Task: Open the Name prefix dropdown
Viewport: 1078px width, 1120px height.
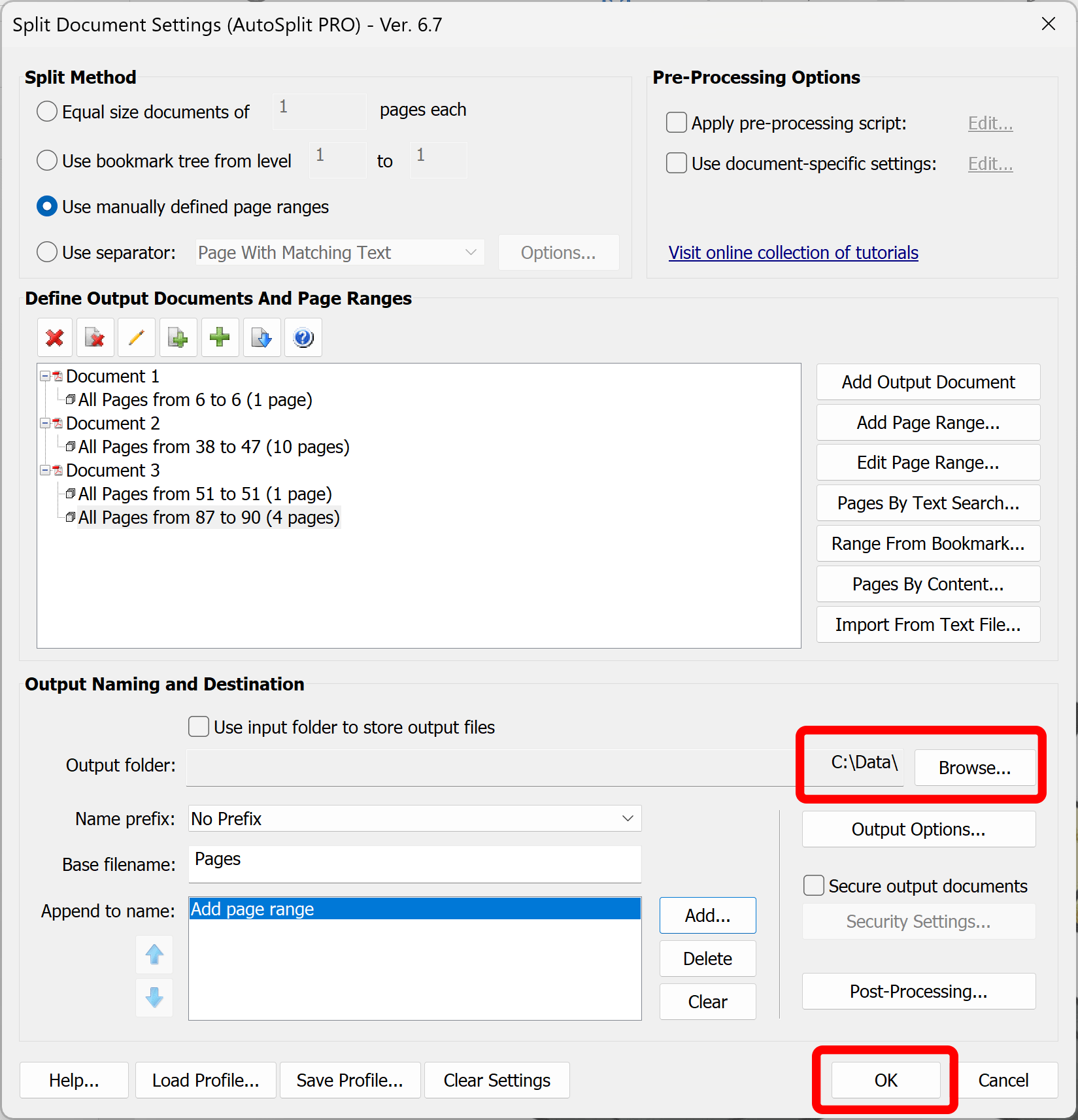Action: pyautogui.click(x=415, y=819)
